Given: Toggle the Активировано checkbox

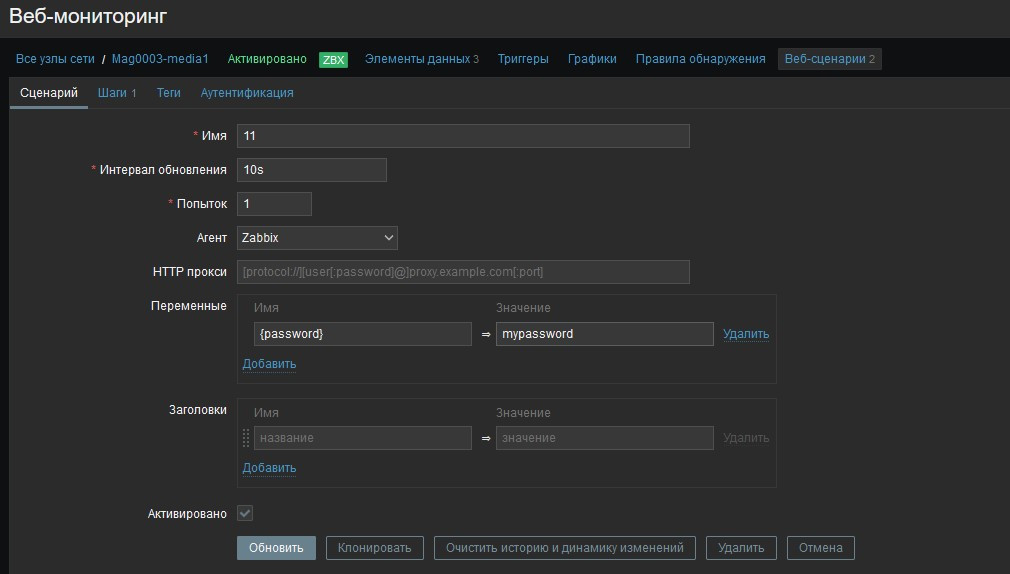Looking at the screenshot, I should pyautogui.click(x=245, y=513).
